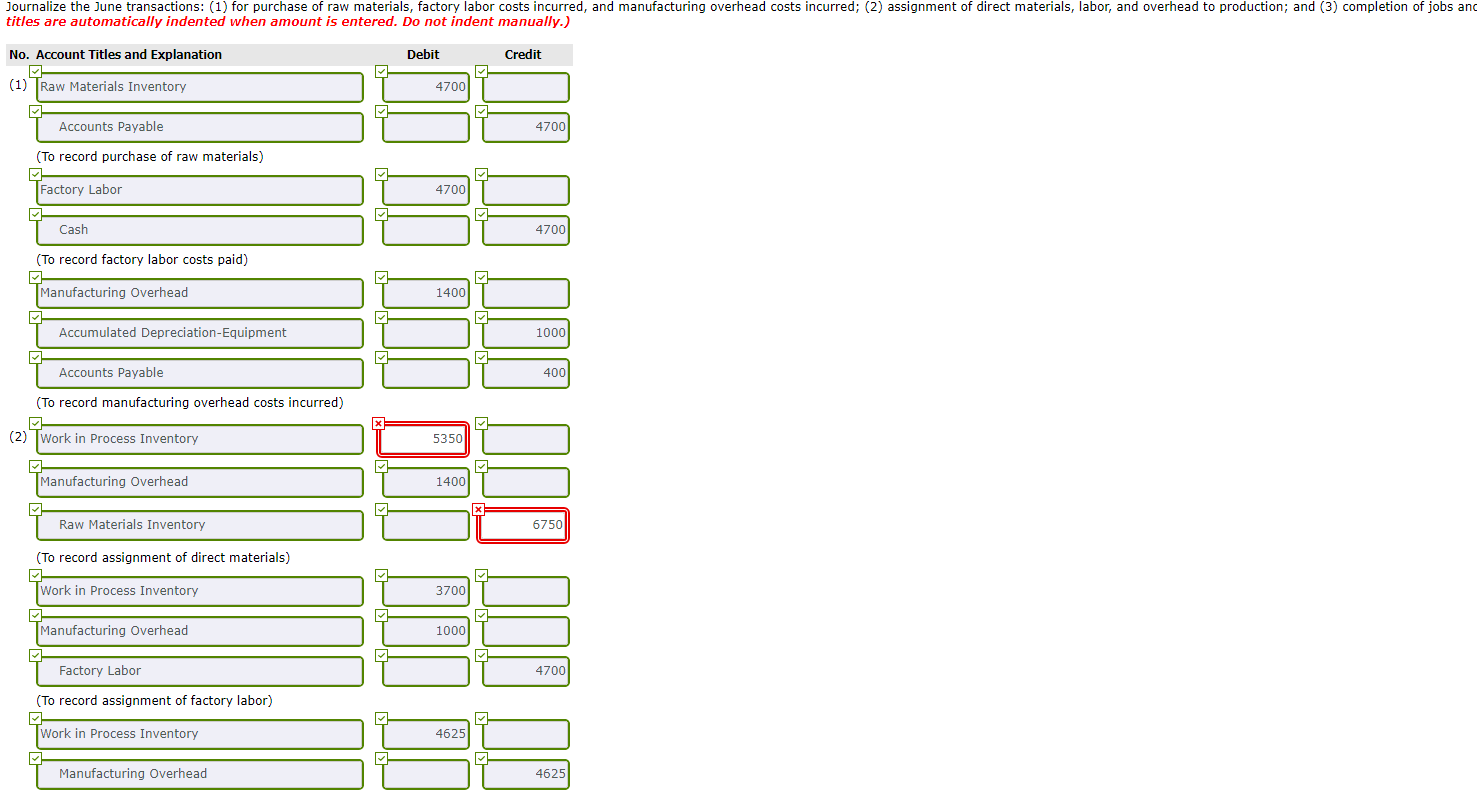Select the Cash account title field
The height and width of the screenshot is (795, 1477).
pos(200,230)
